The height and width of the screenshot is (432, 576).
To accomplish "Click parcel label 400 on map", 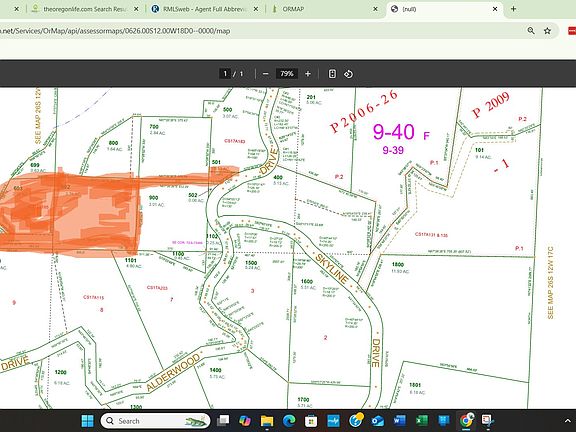I will pyautogui.click(x=278, y=177).
